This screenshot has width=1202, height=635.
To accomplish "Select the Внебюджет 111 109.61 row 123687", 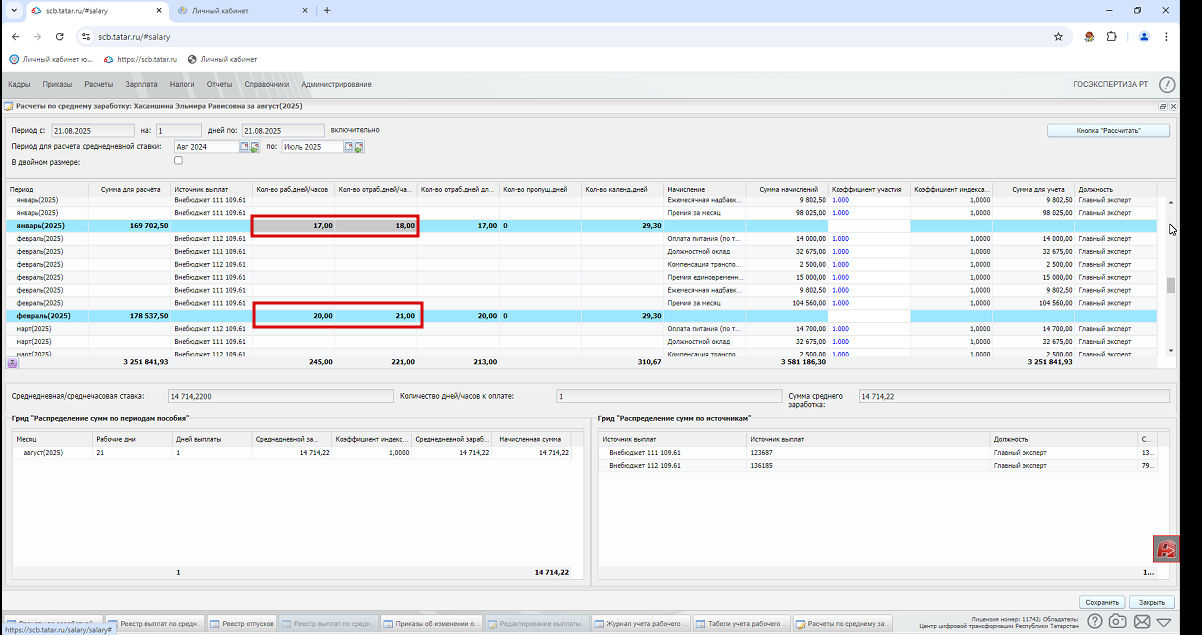I will pyautogui.click(x=877, y=453).
